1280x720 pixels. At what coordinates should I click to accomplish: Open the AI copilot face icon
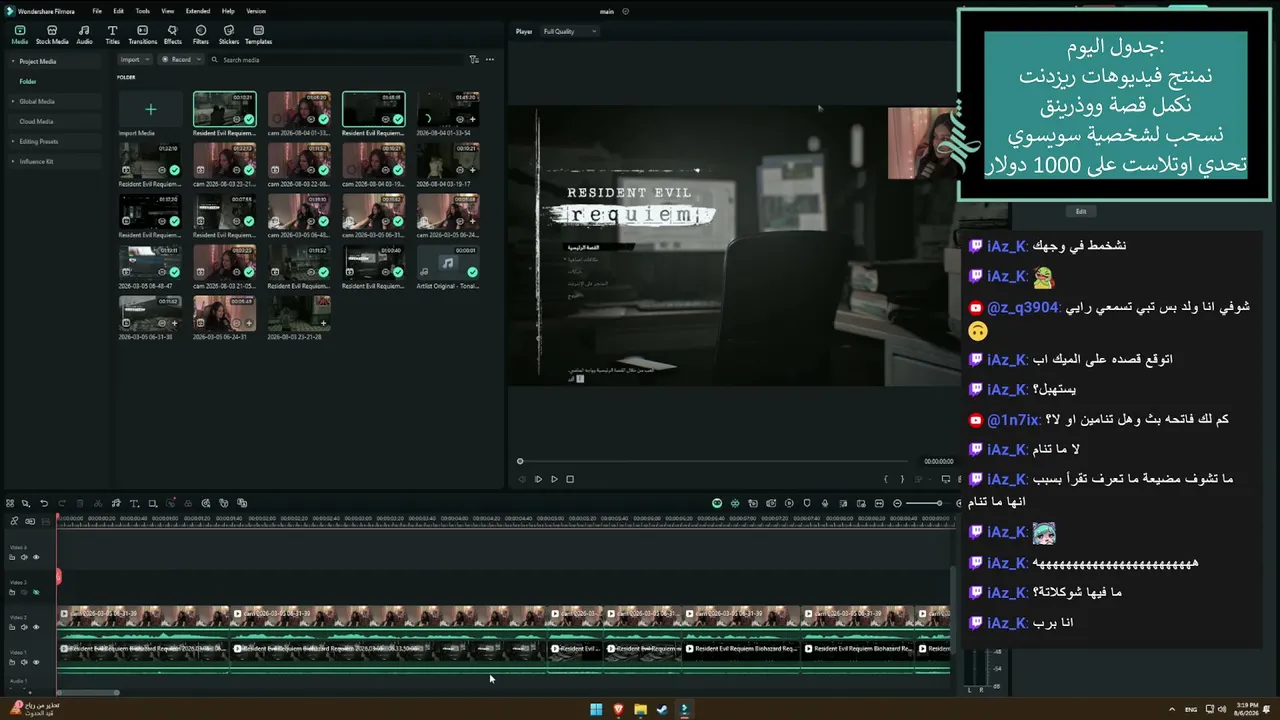point(717,503)
